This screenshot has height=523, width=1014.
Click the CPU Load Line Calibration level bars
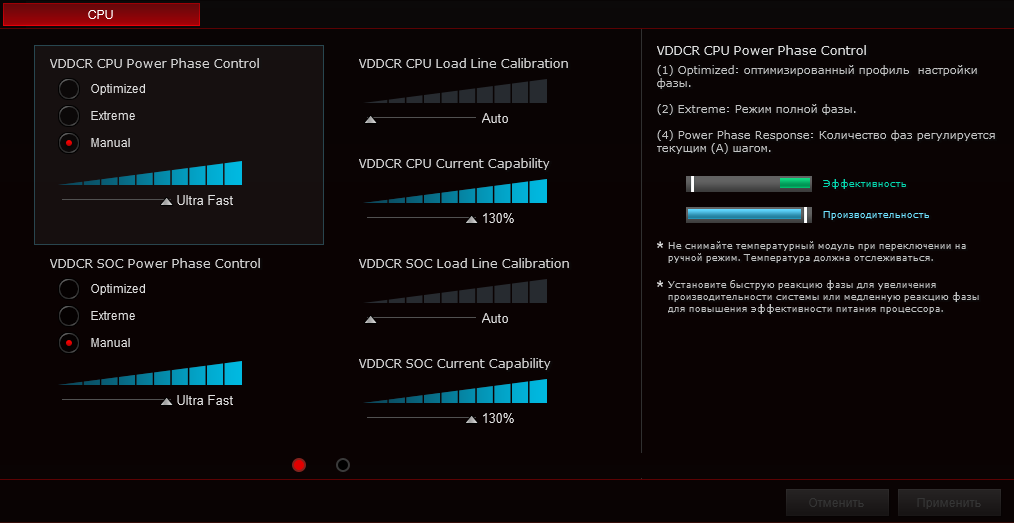click(x=456, y=92)
